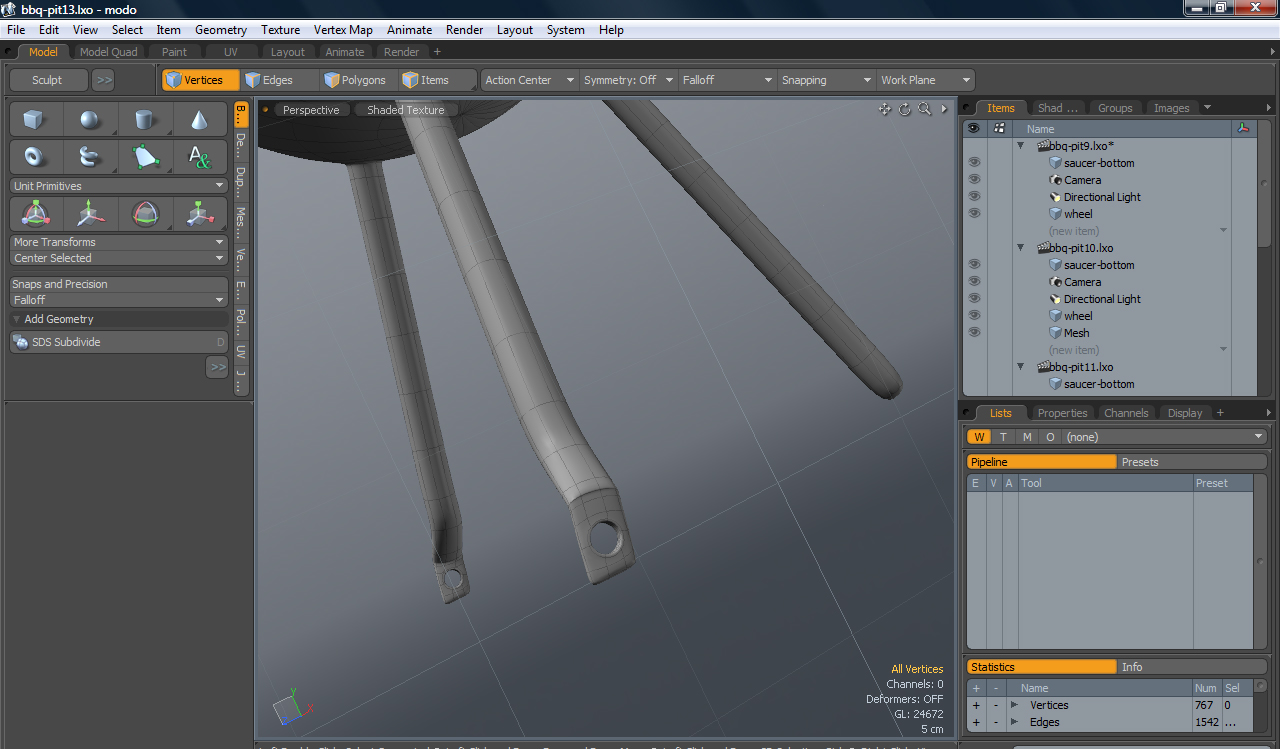Click the visibility eye column header

(x=973, y=128)
